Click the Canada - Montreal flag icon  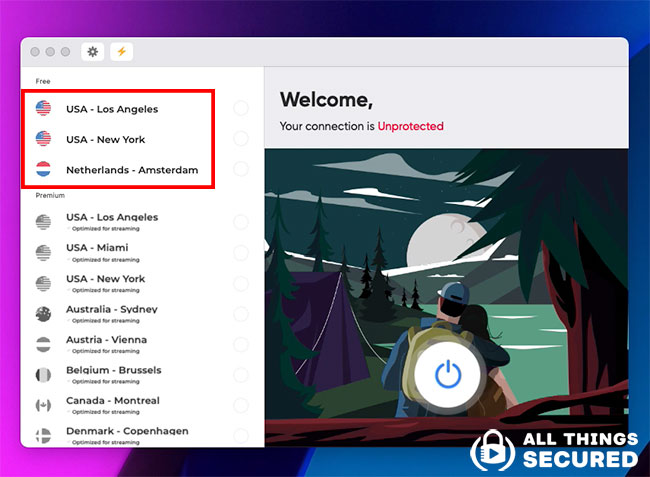click(x=43, y=405)
